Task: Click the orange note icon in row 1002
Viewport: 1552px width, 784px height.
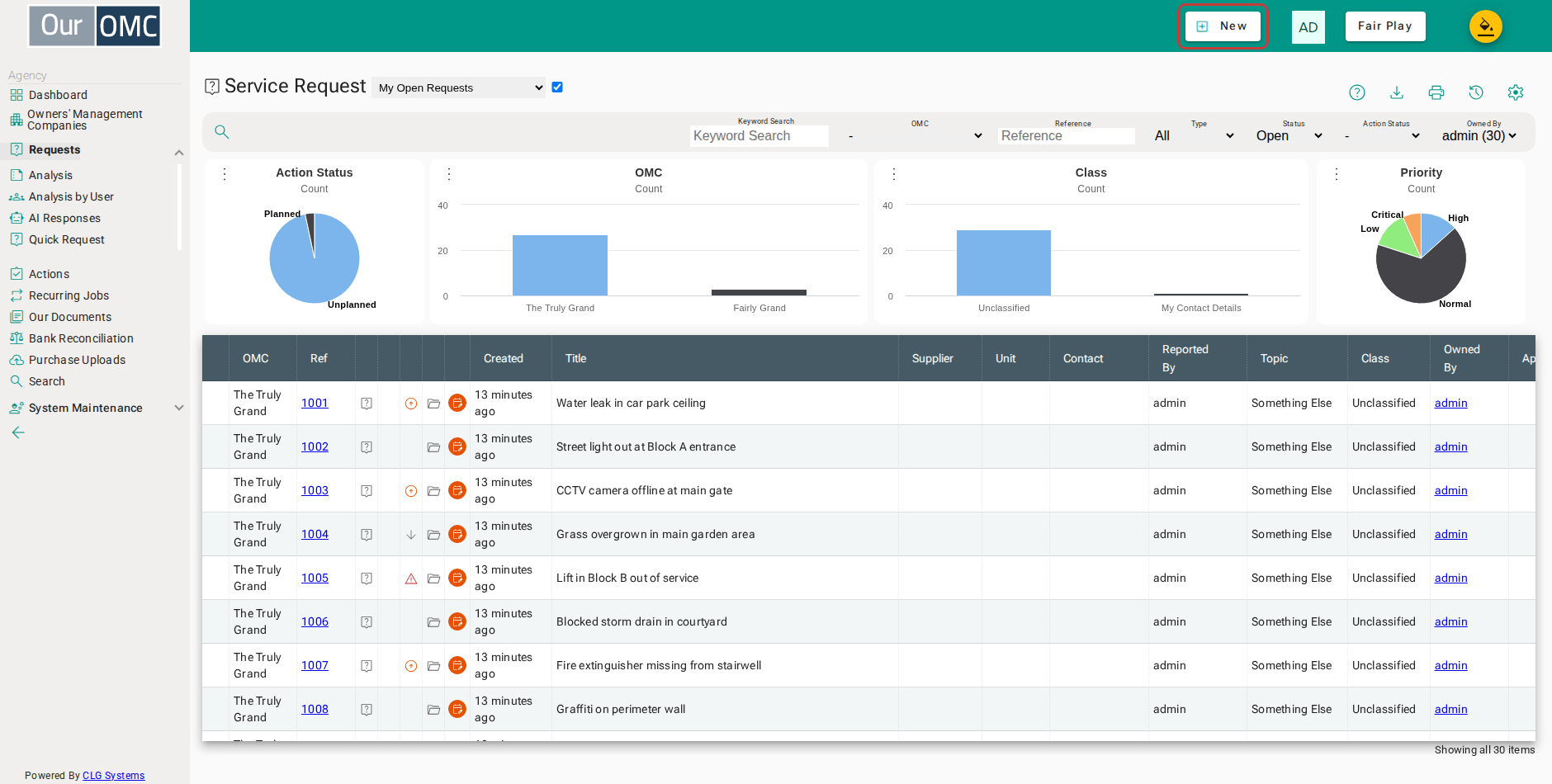Action: 457,446
